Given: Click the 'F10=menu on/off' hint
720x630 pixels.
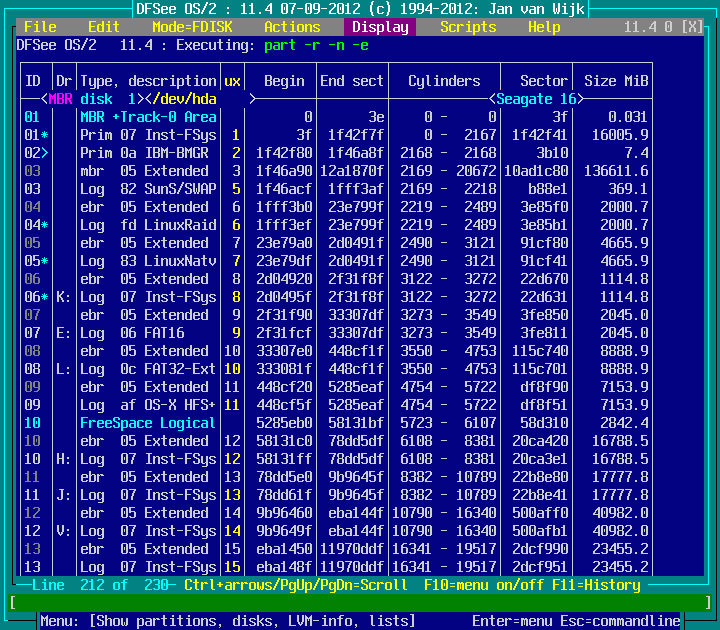Looking at the screenshot, I should point(484,585).
